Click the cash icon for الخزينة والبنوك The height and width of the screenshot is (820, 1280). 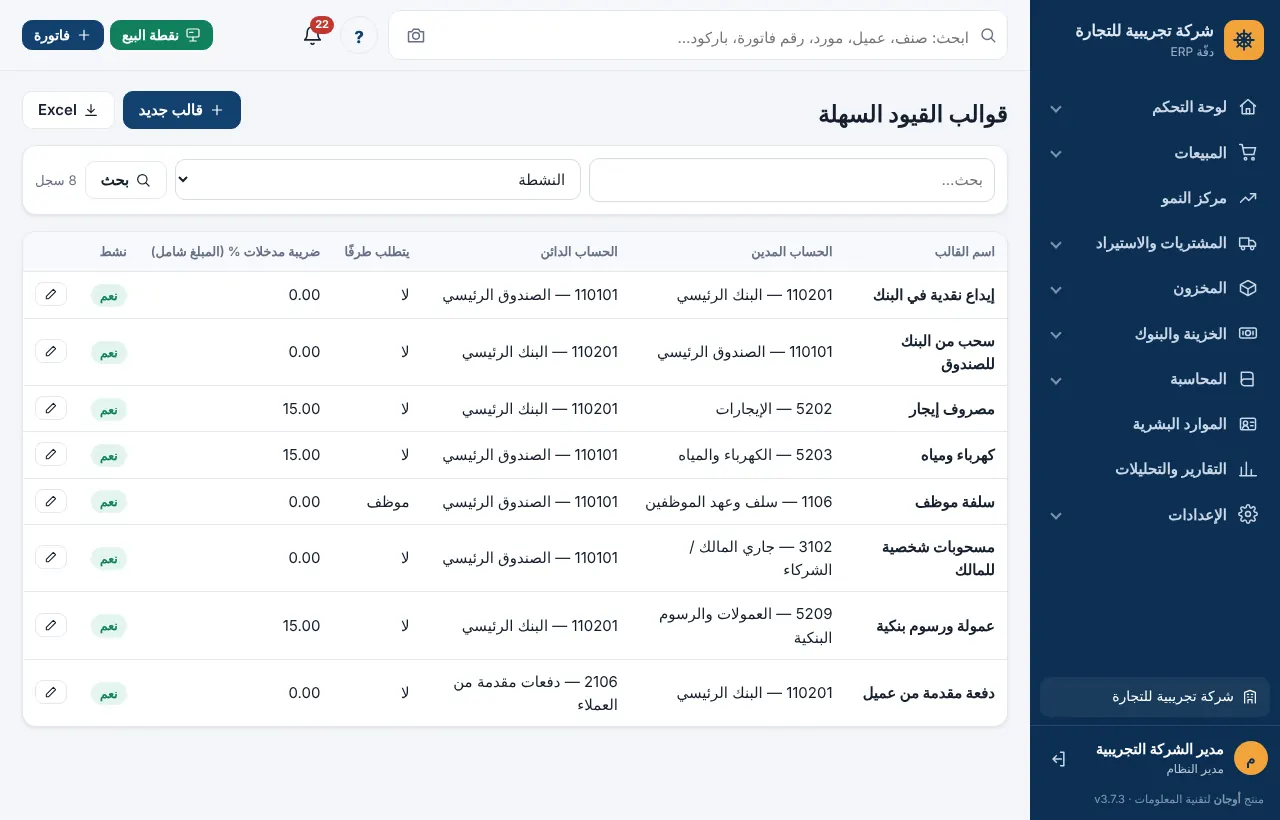1247,334
